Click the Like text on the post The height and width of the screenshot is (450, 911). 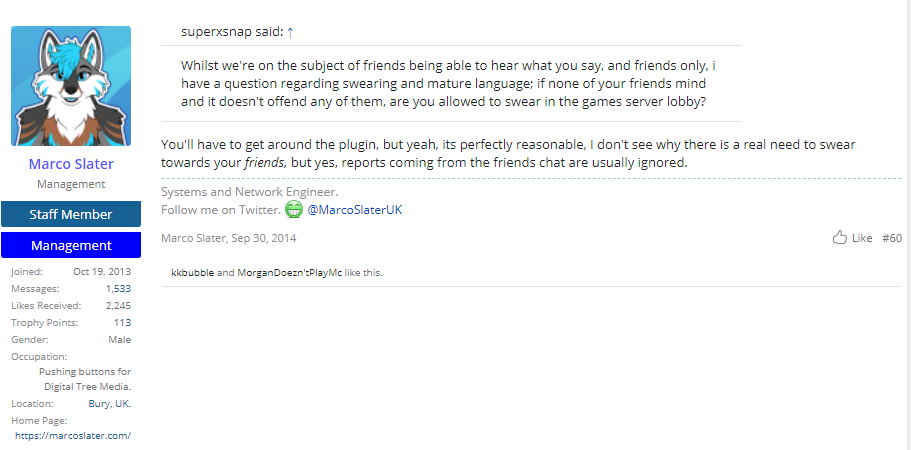coord(862,237)
